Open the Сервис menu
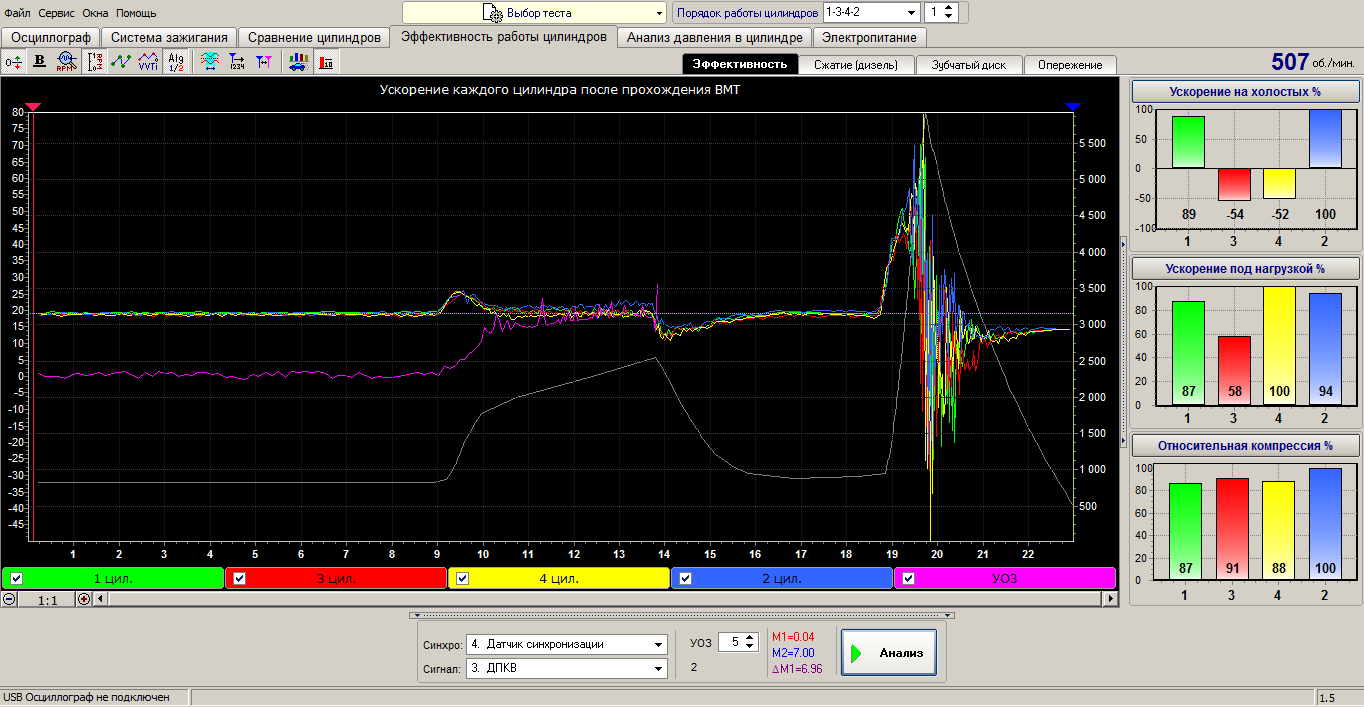Viewport: 1364px width, 707px height. [57, 13]
